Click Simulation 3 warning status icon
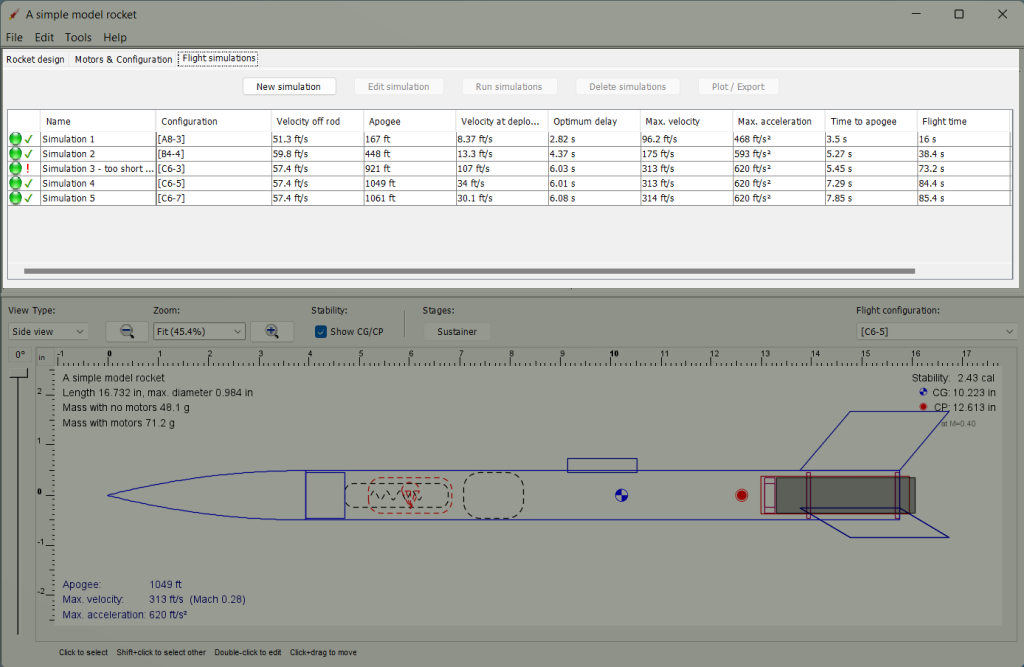This screenshot has width=1024, height=667. pos(28,169)
